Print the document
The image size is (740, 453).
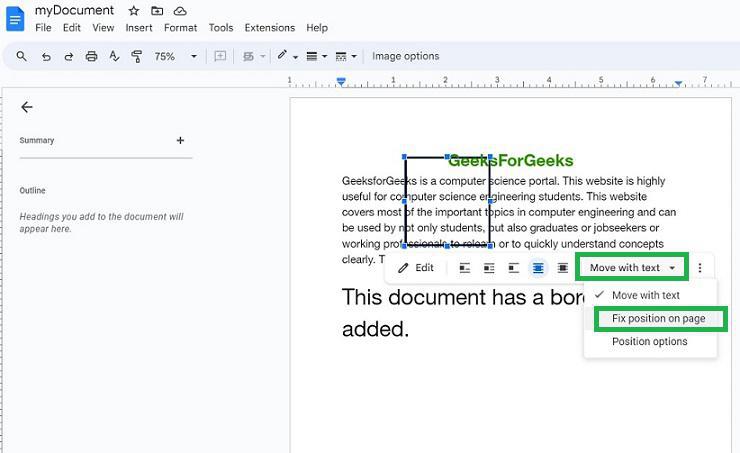click(x=91, y=57)
